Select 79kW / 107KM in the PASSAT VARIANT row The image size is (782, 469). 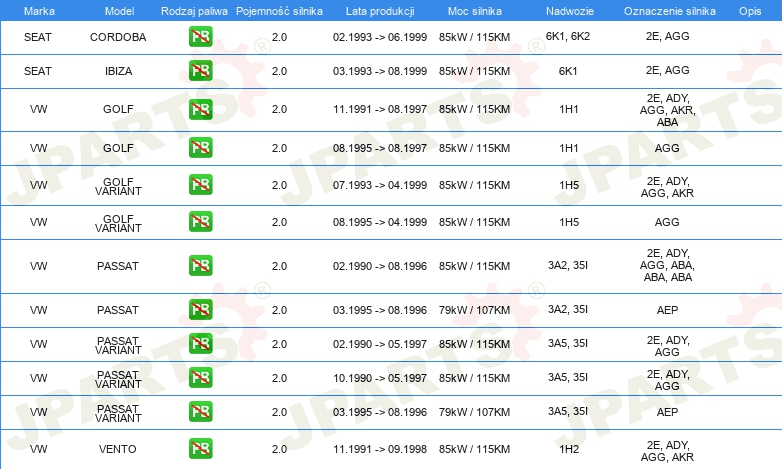474,412
